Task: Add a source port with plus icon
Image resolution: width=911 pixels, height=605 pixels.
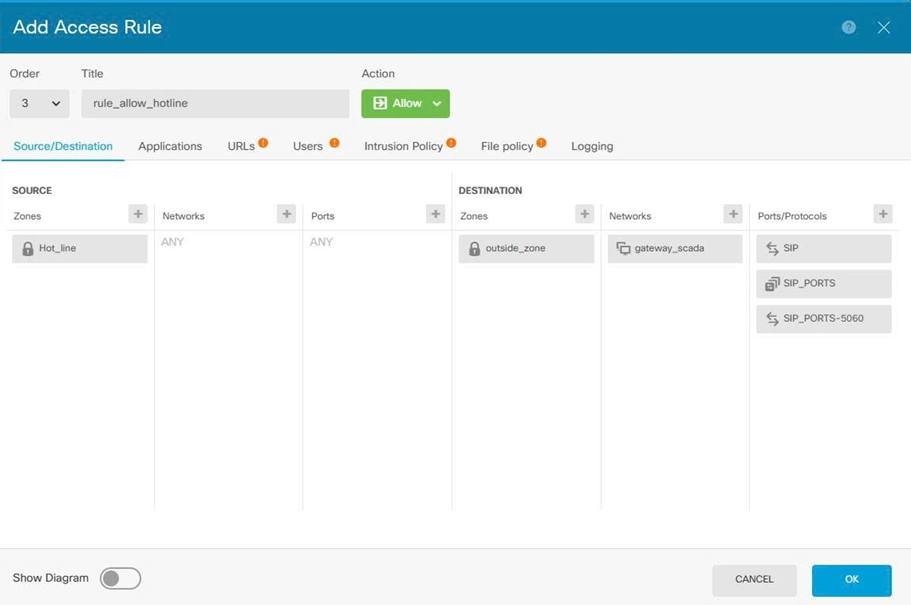Action: [435, 214]
